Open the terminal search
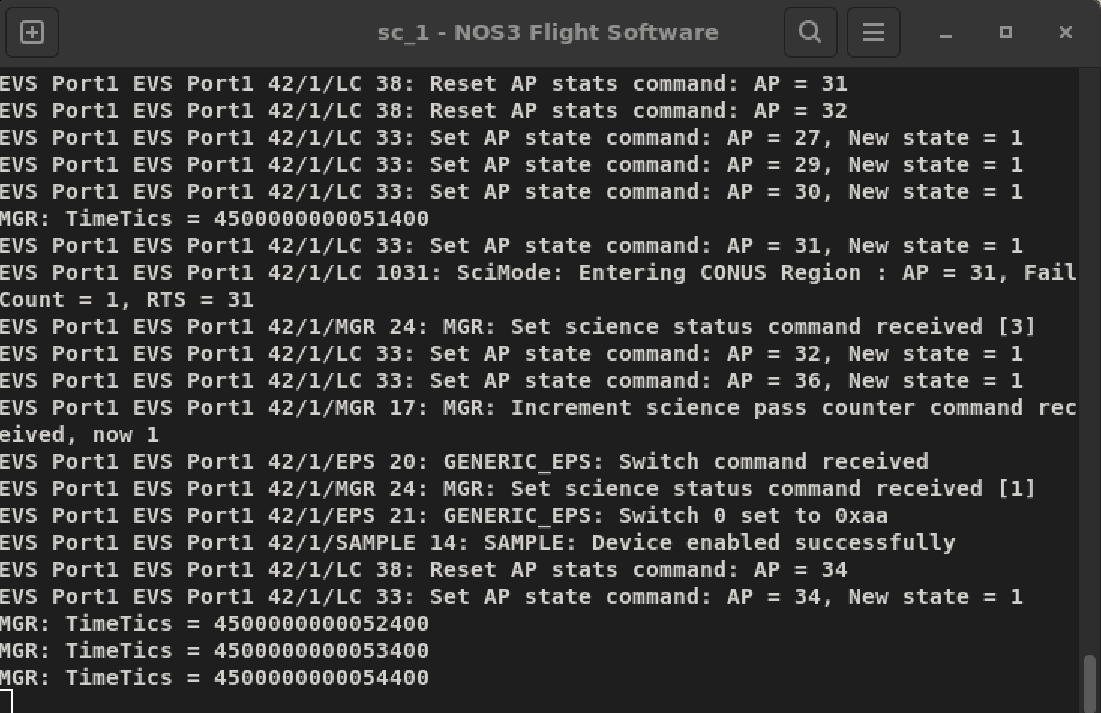Viewport: 1101px width, 713px height. 810,32
